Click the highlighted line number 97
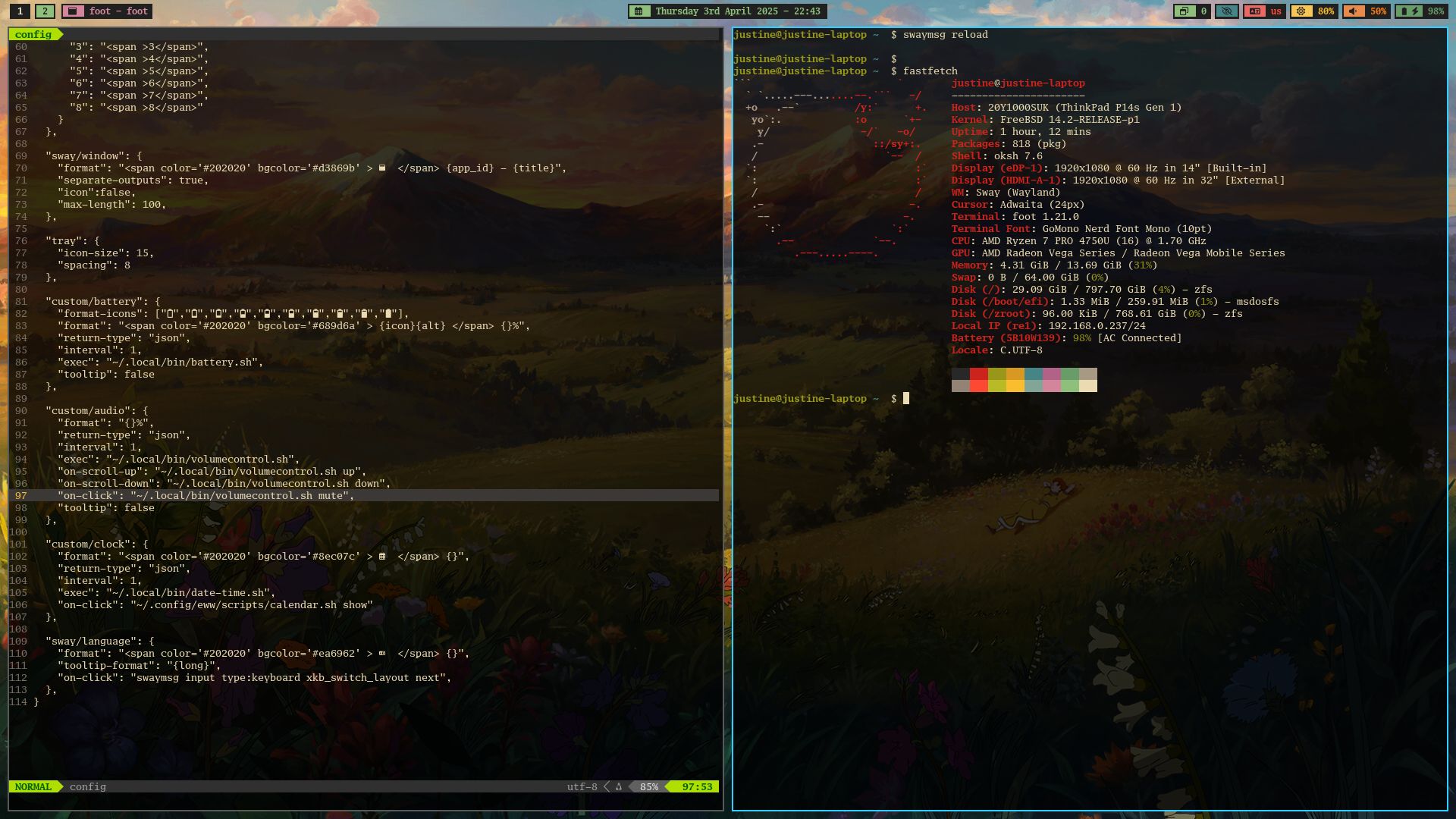The width and height of the screenshot is (1456, 819). [20, 495]
